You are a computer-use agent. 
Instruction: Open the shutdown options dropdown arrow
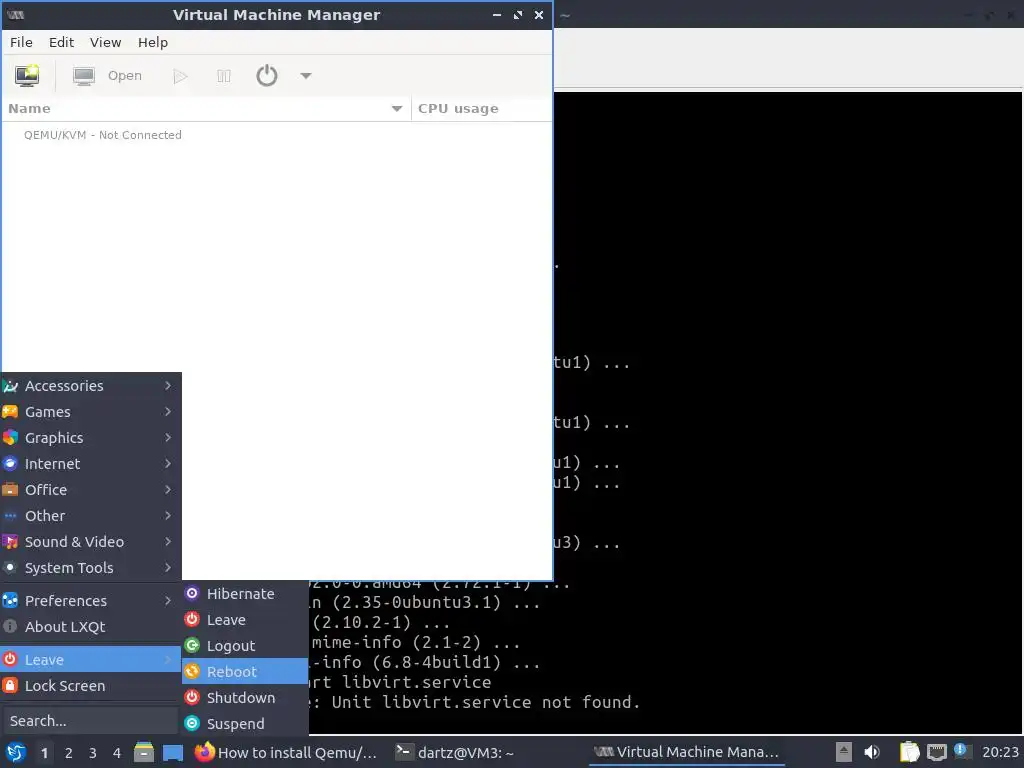pos(306,76)
